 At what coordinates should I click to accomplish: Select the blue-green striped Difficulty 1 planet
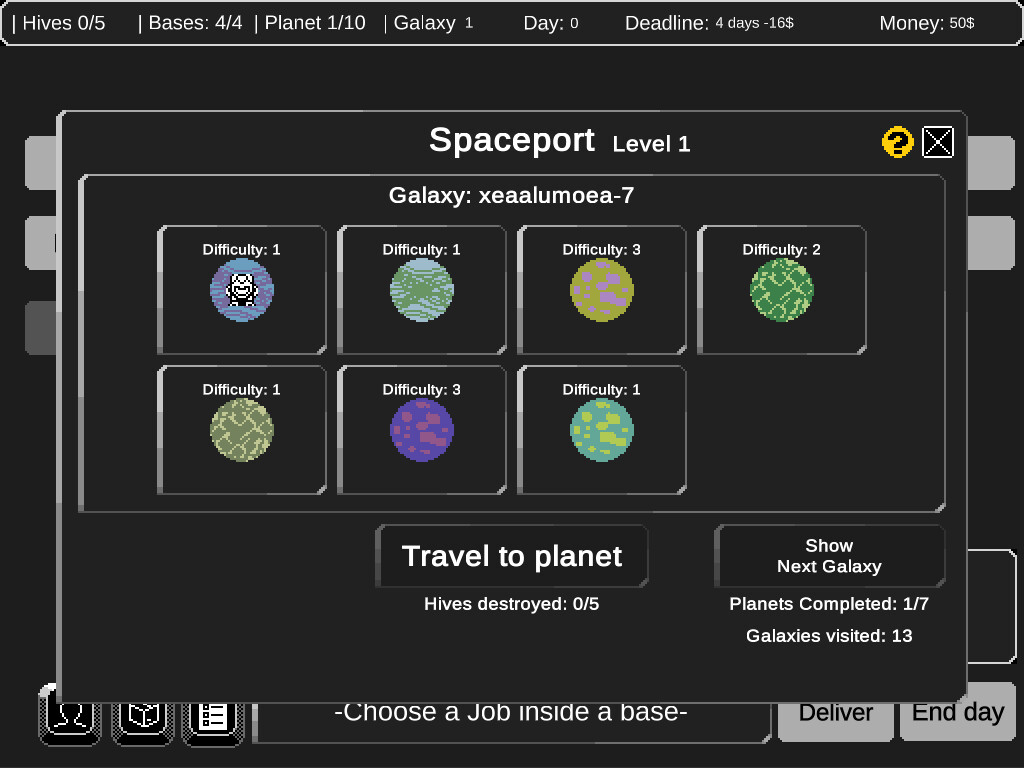[x=421, y=290]
